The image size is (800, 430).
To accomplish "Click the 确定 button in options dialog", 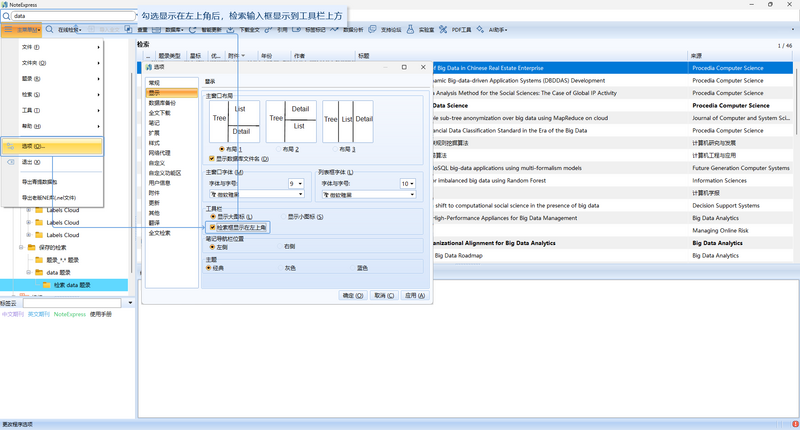I will [353, 295].
